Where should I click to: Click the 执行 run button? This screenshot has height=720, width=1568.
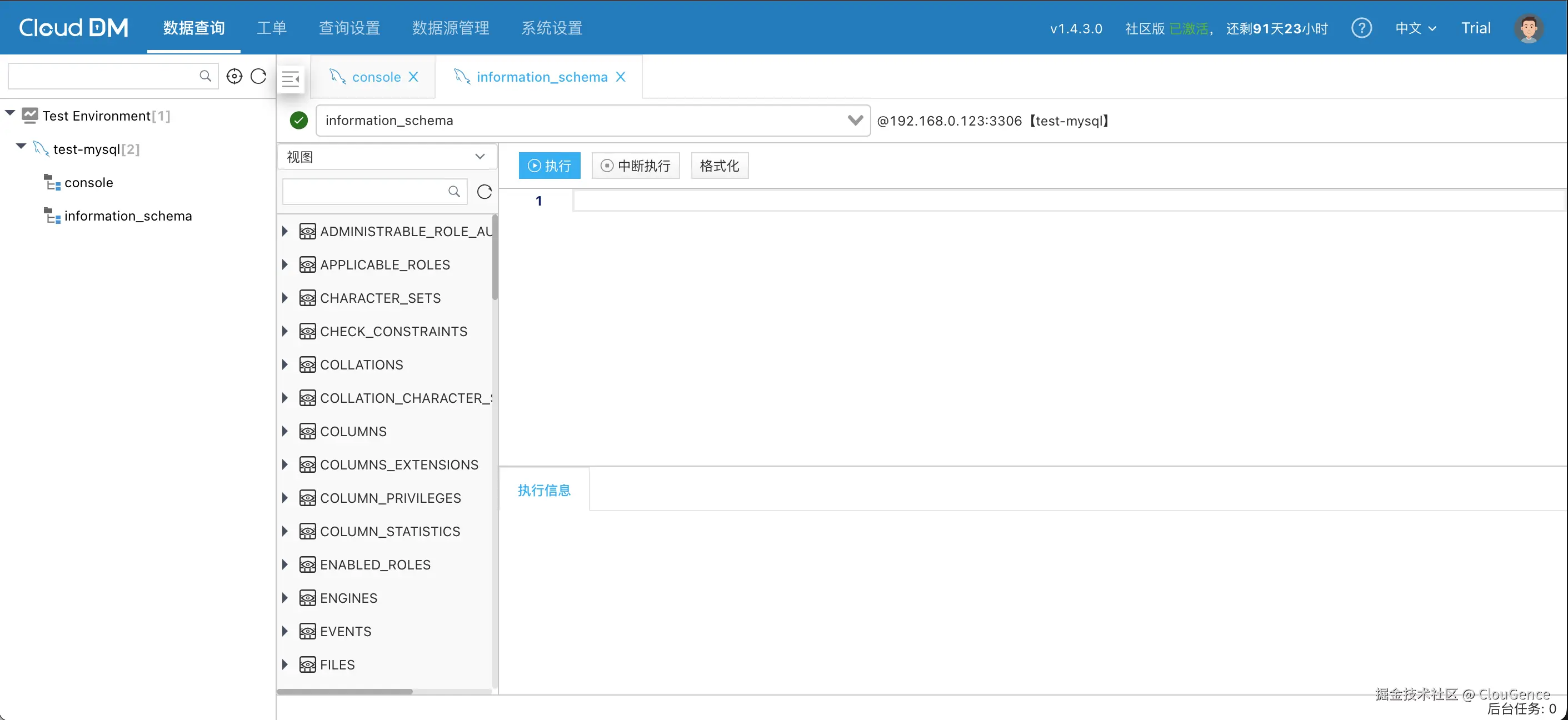click(549, 166)
